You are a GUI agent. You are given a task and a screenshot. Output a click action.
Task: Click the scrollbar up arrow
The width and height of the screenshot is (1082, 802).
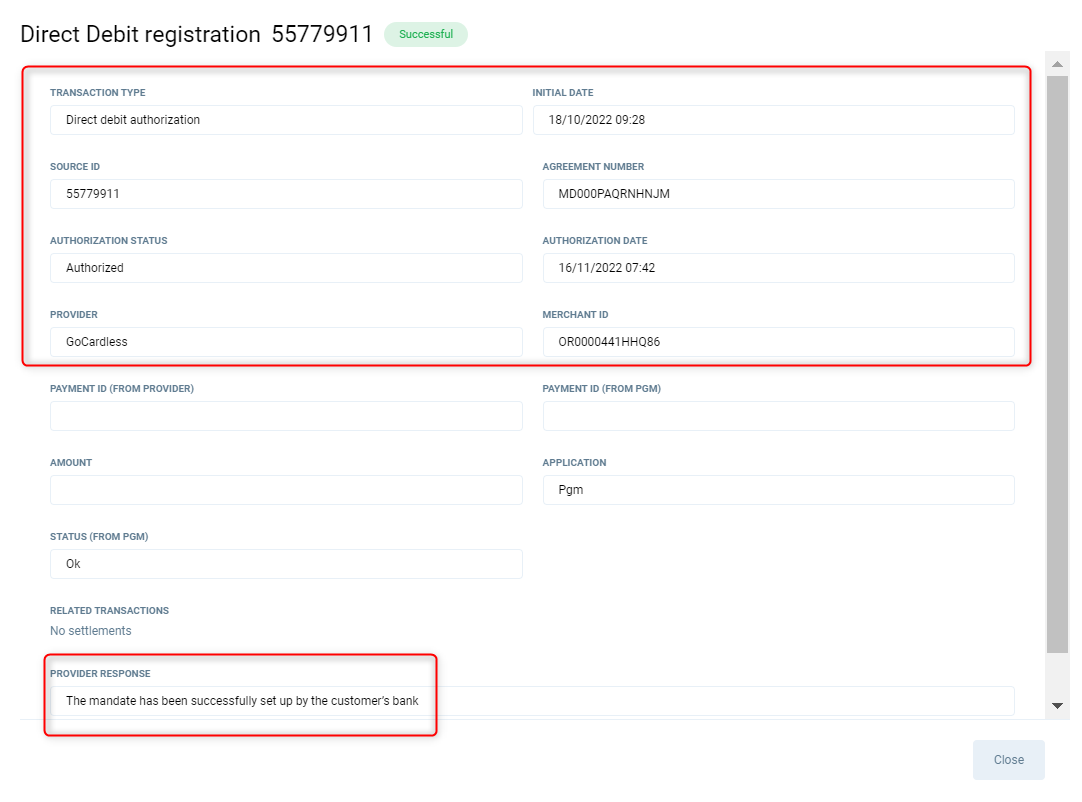click(x=1057, y=65)
